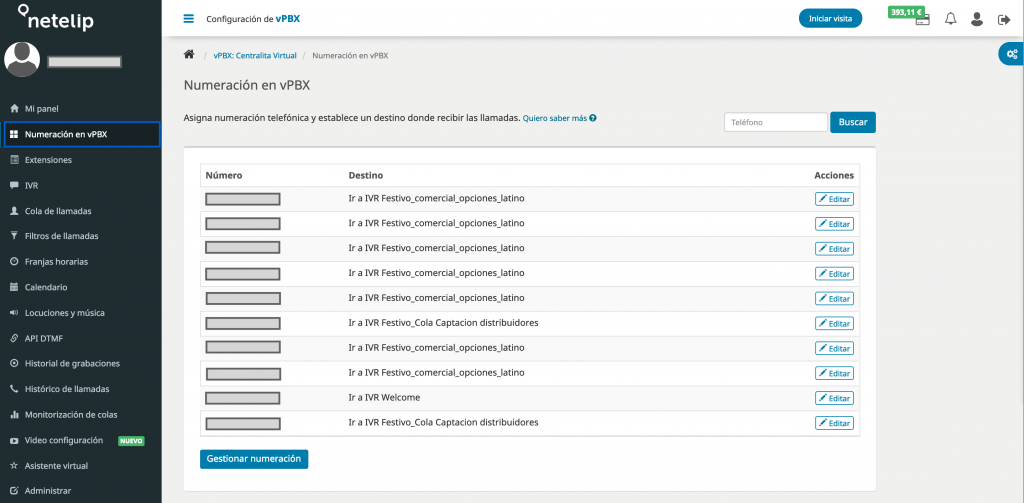Click the logout arrow icon

pos(1004,19)
